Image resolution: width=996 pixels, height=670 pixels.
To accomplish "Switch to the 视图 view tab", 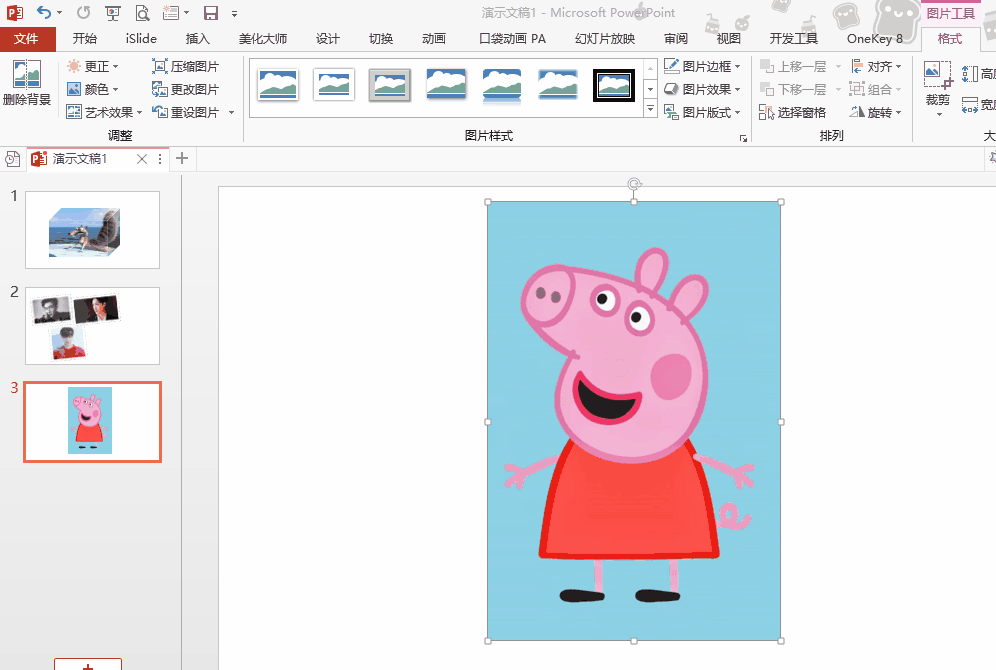I will pyautogui.click(x=729, y=39).
